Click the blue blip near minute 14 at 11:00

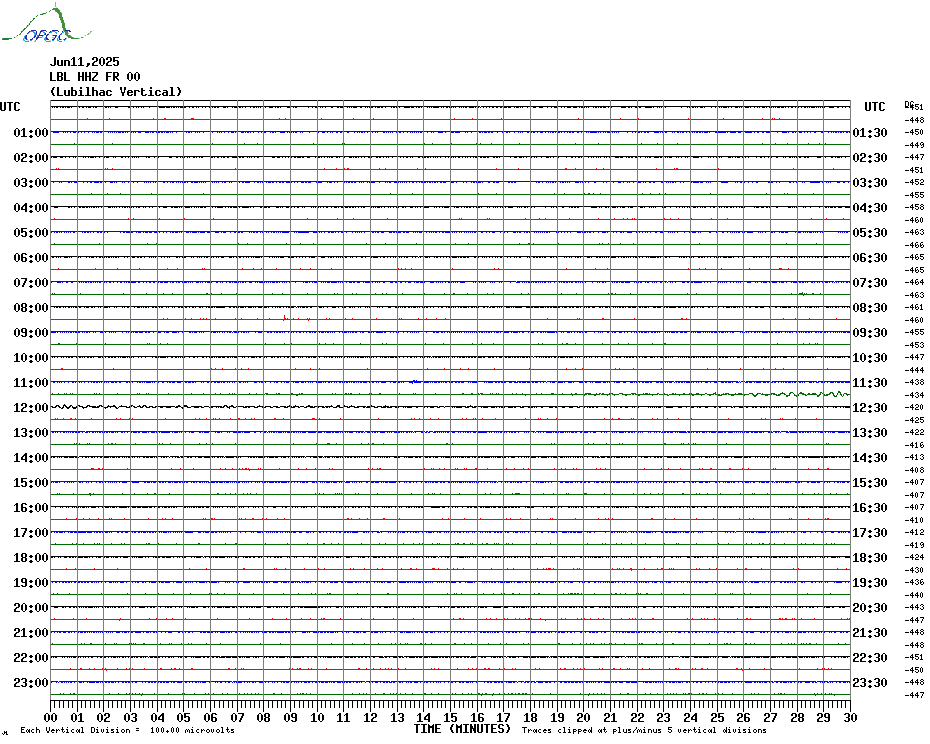(415, 381)
